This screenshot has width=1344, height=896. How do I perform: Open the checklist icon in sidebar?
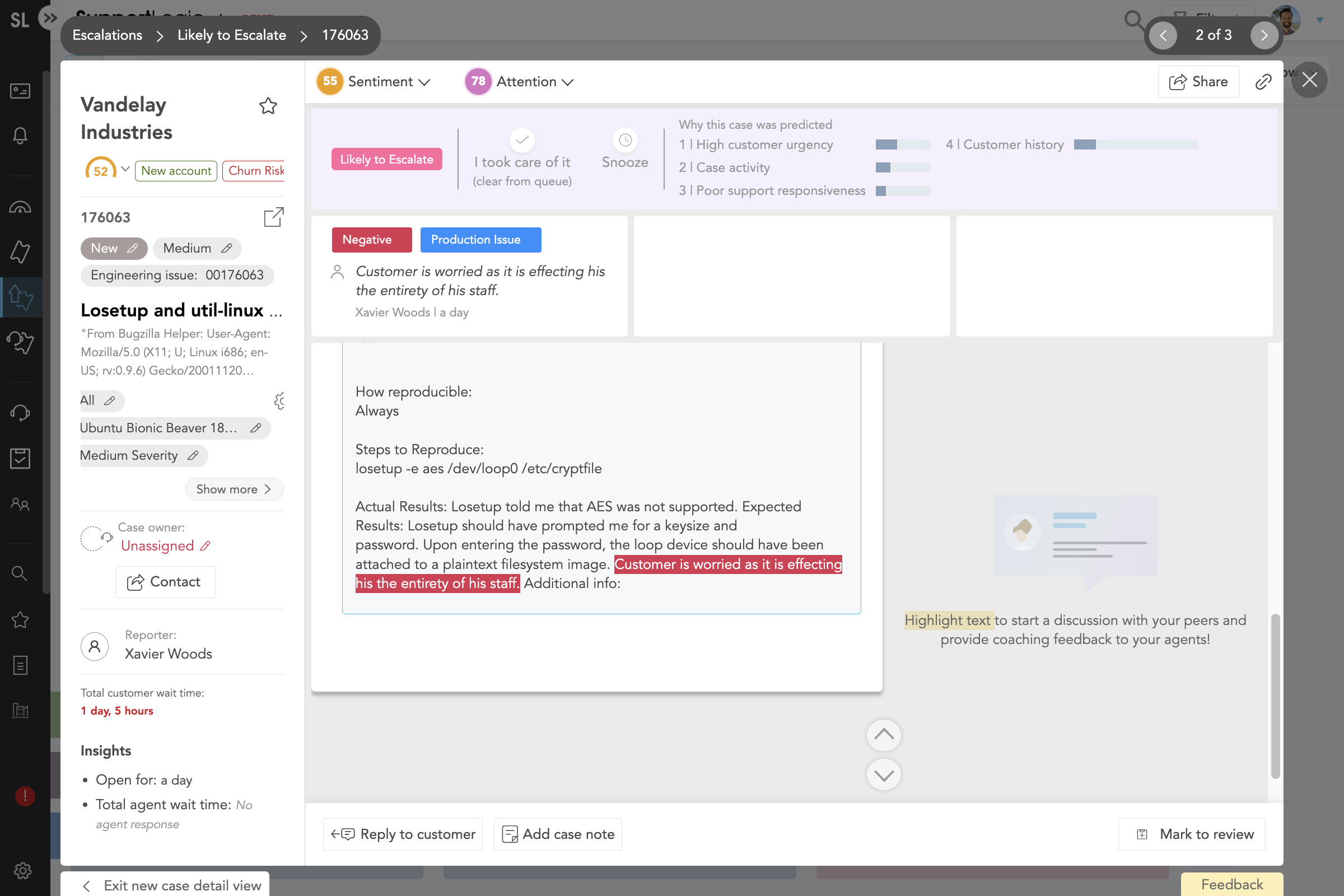[x=20, y=458]
